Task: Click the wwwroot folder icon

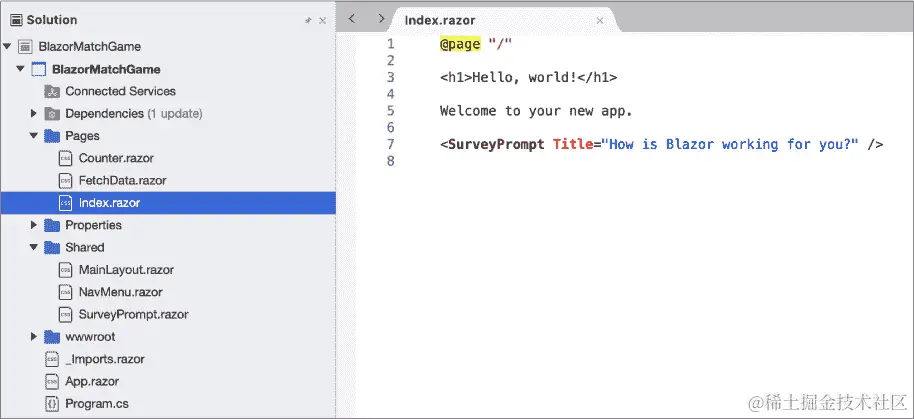Action: click(52, 337)
